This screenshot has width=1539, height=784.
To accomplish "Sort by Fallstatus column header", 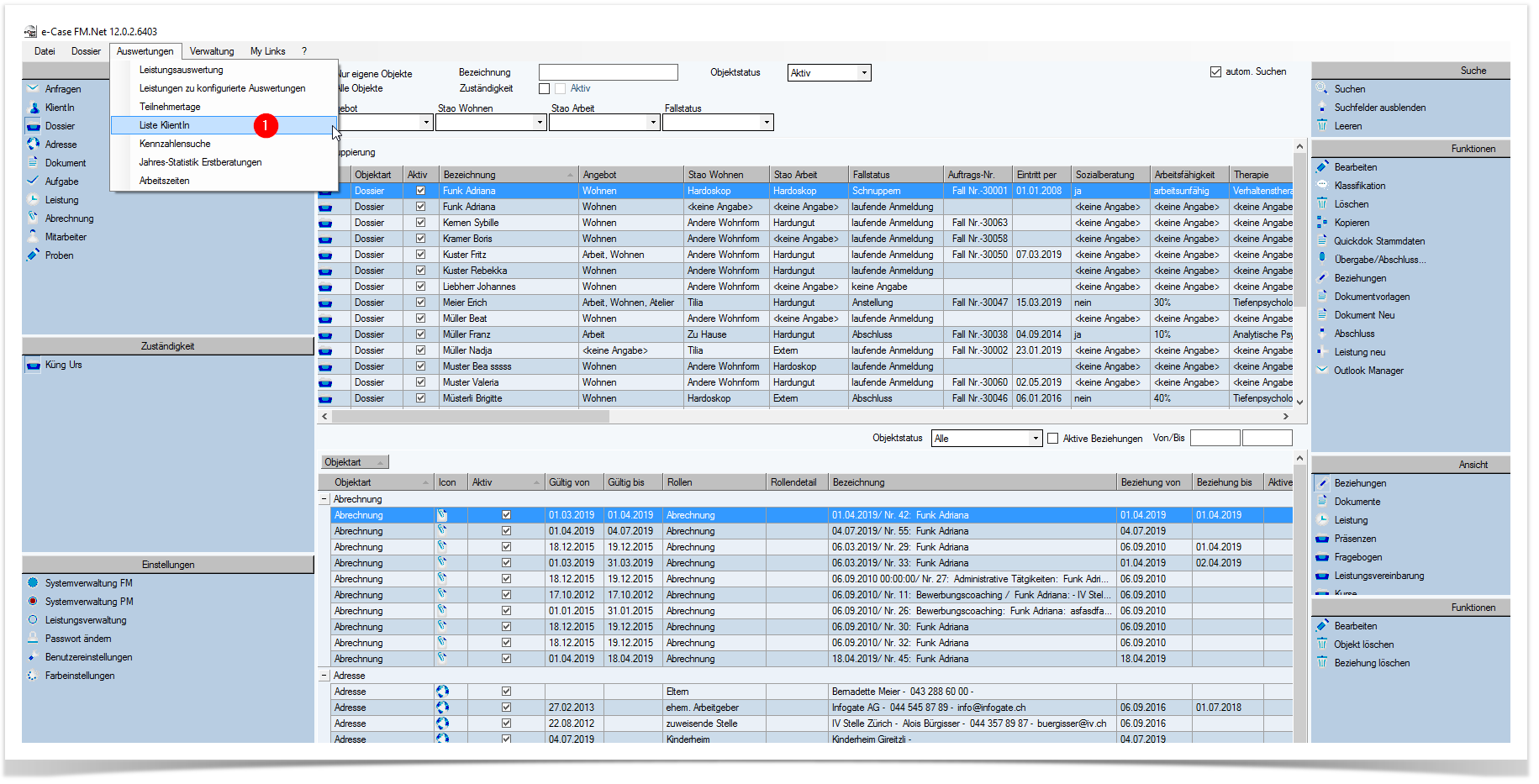I will coord(895,175).
